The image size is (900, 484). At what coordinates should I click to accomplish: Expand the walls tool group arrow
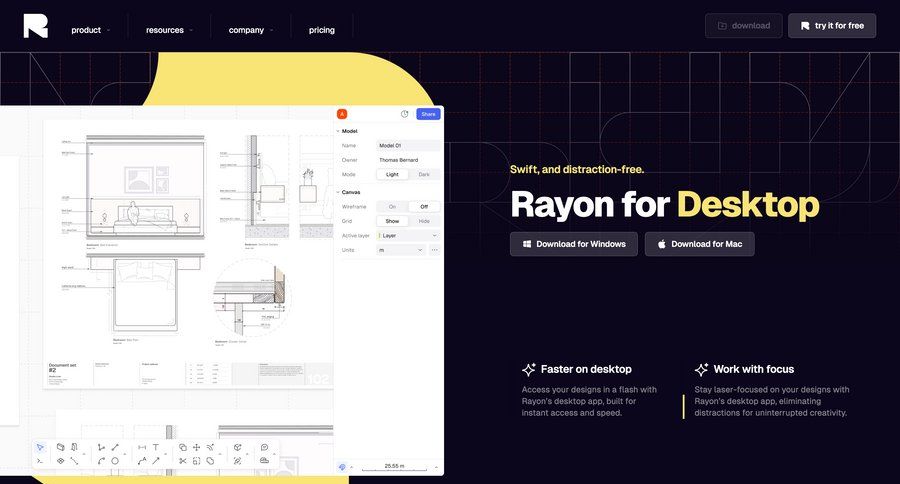84,454
